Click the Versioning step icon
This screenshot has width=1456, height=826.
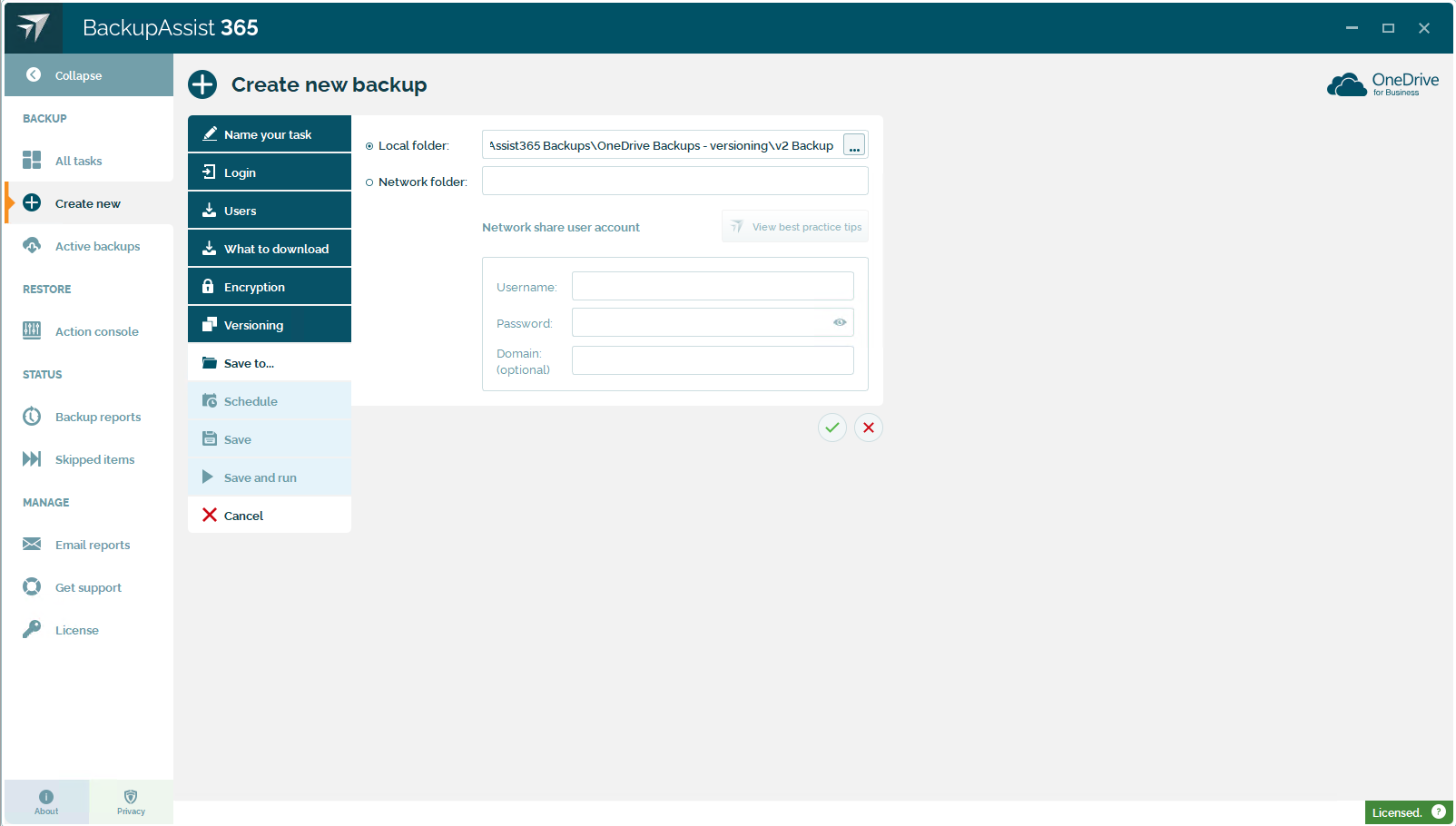[x=209, y=324]
